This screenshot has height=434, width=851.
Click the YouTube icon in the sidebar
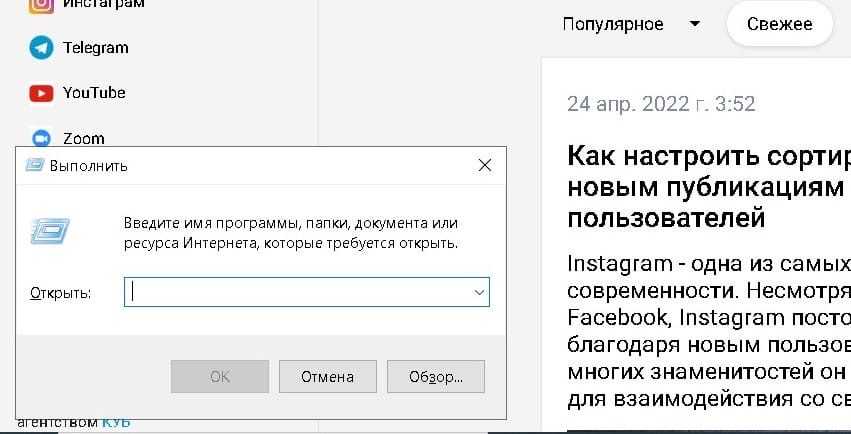click(41, 93)
